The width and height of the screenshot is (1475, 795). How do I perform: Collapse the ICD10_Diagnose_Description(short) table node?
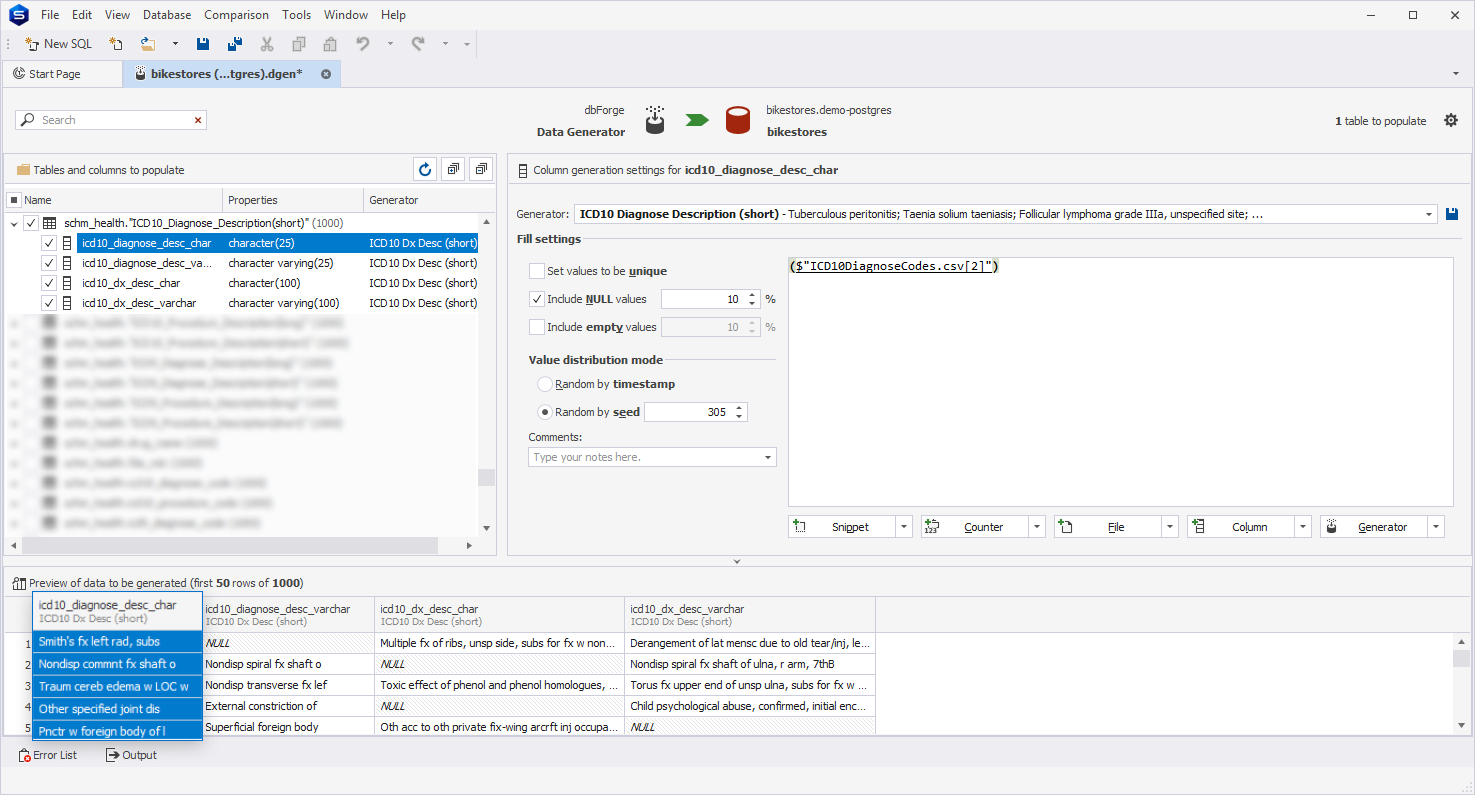click(x=14, y=224)
